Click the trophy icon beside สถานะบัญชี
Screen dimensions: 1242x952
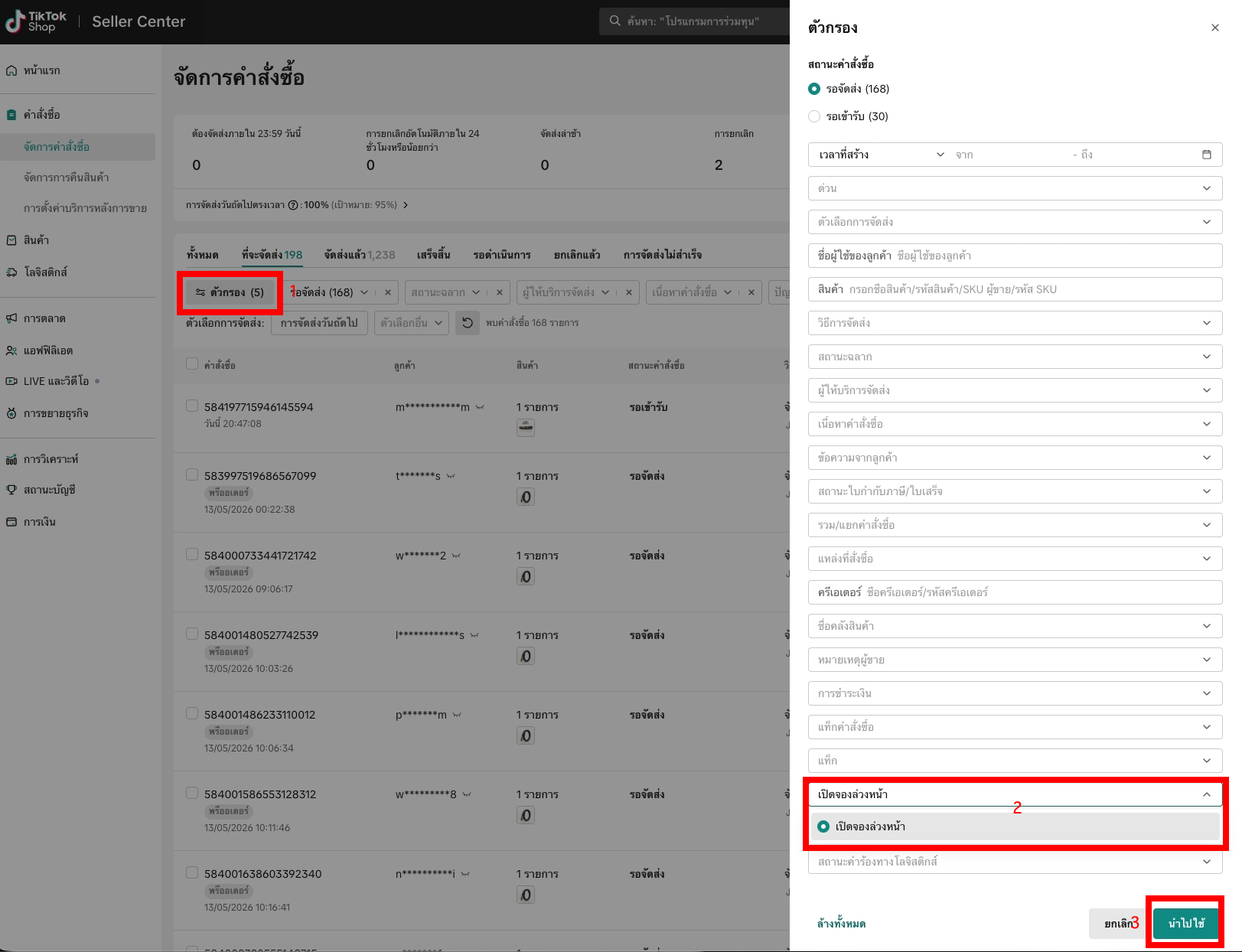point(11,490)
